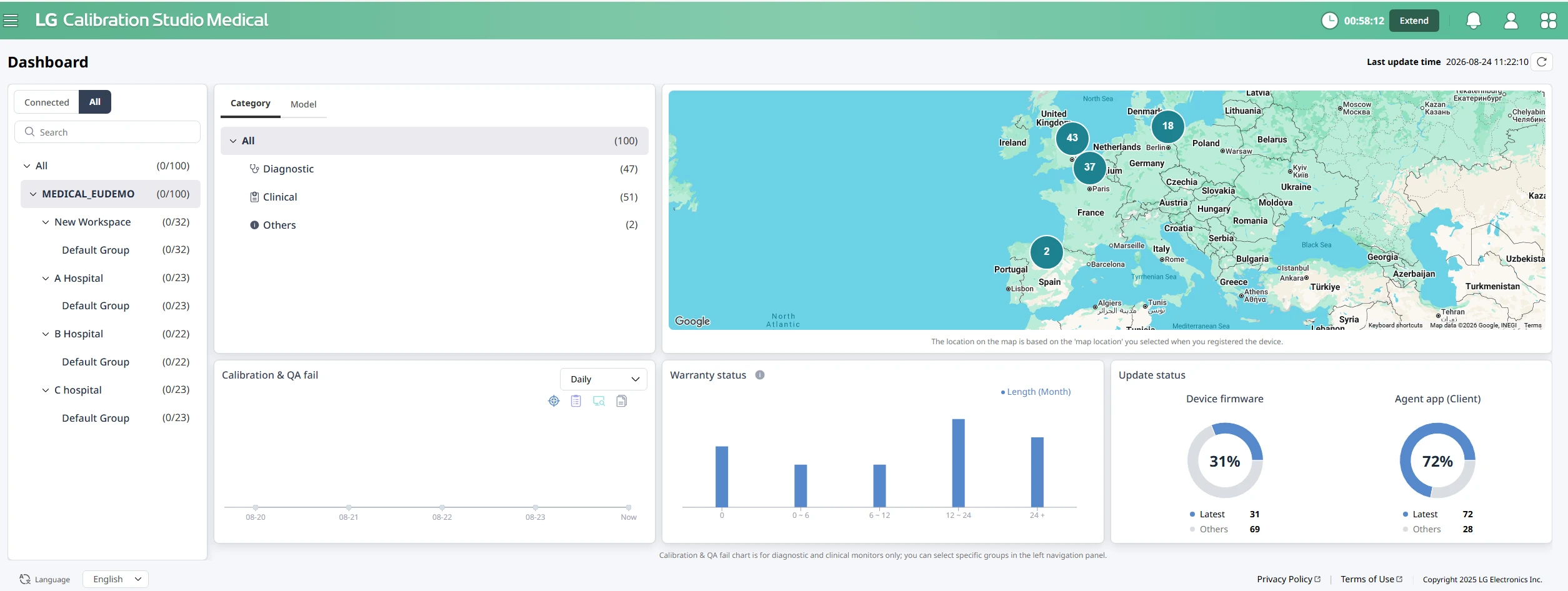Open the apps grid menu
Viewport: 1568px width, 591px height.
(x=1548, y=21)
